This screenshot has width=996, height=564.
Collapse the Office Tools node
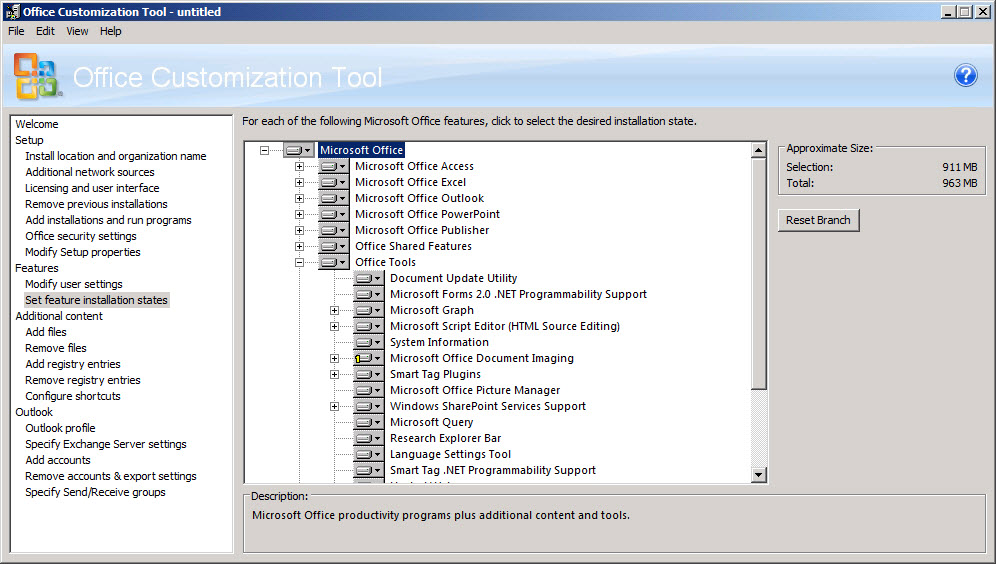tap(299, 262)
